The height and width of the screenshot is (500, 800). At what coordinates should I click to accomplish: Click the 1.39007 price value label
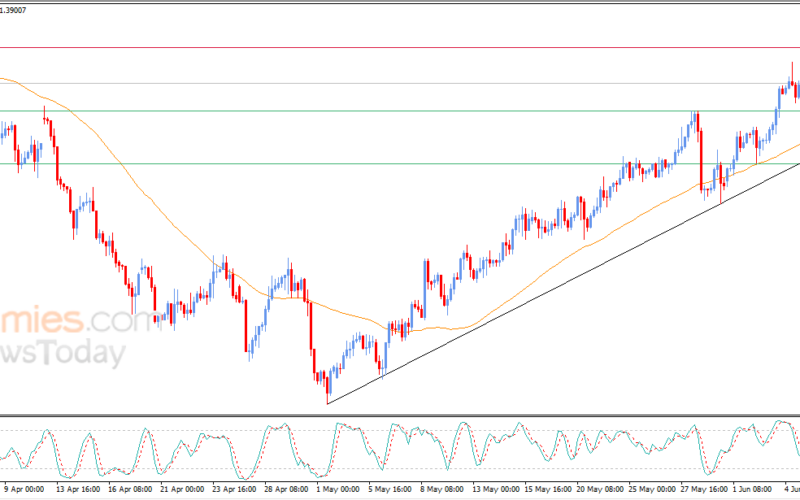pyautogui.click(x=12, y=10)
